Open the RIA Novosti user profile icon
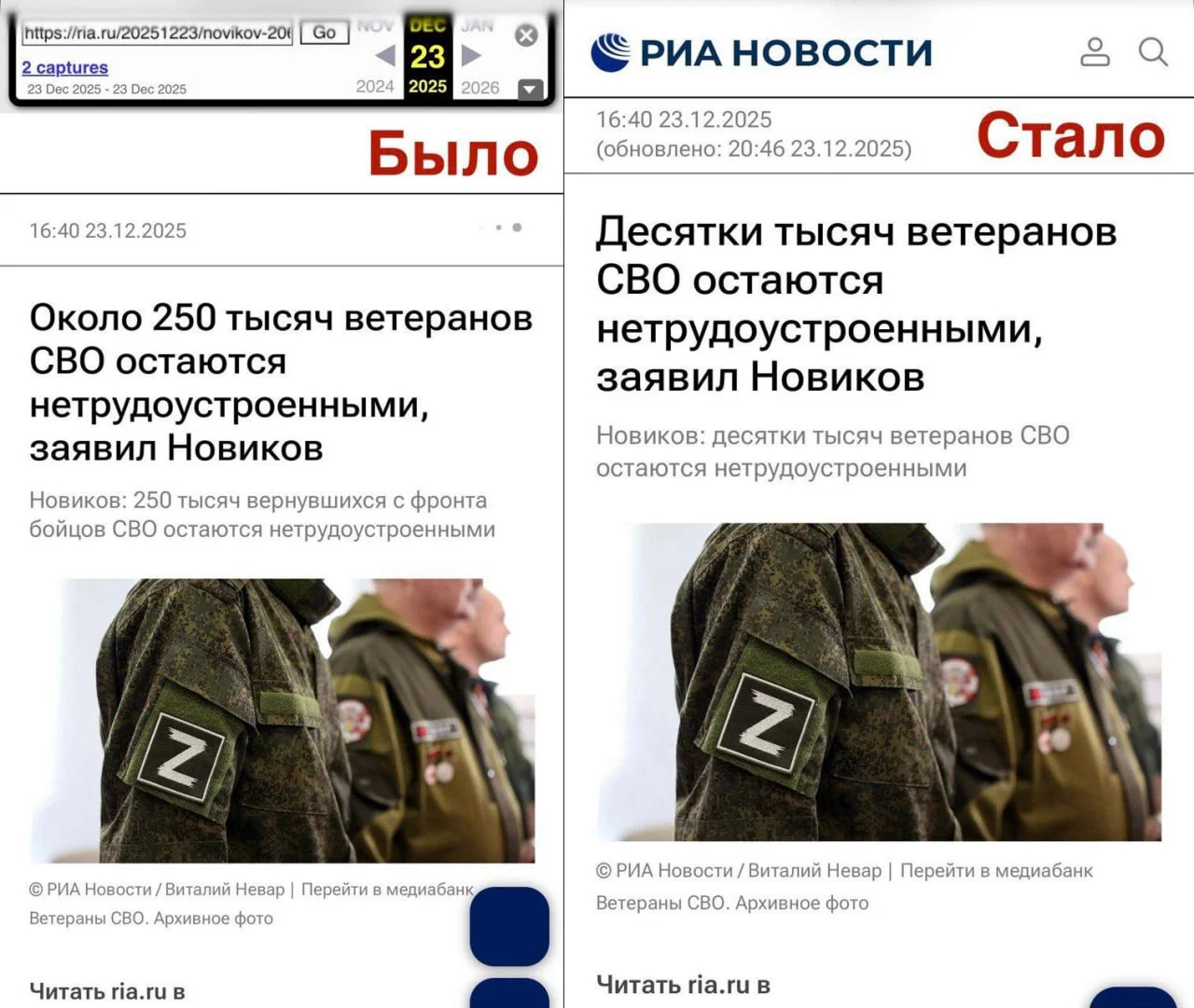 (1095, 52)
